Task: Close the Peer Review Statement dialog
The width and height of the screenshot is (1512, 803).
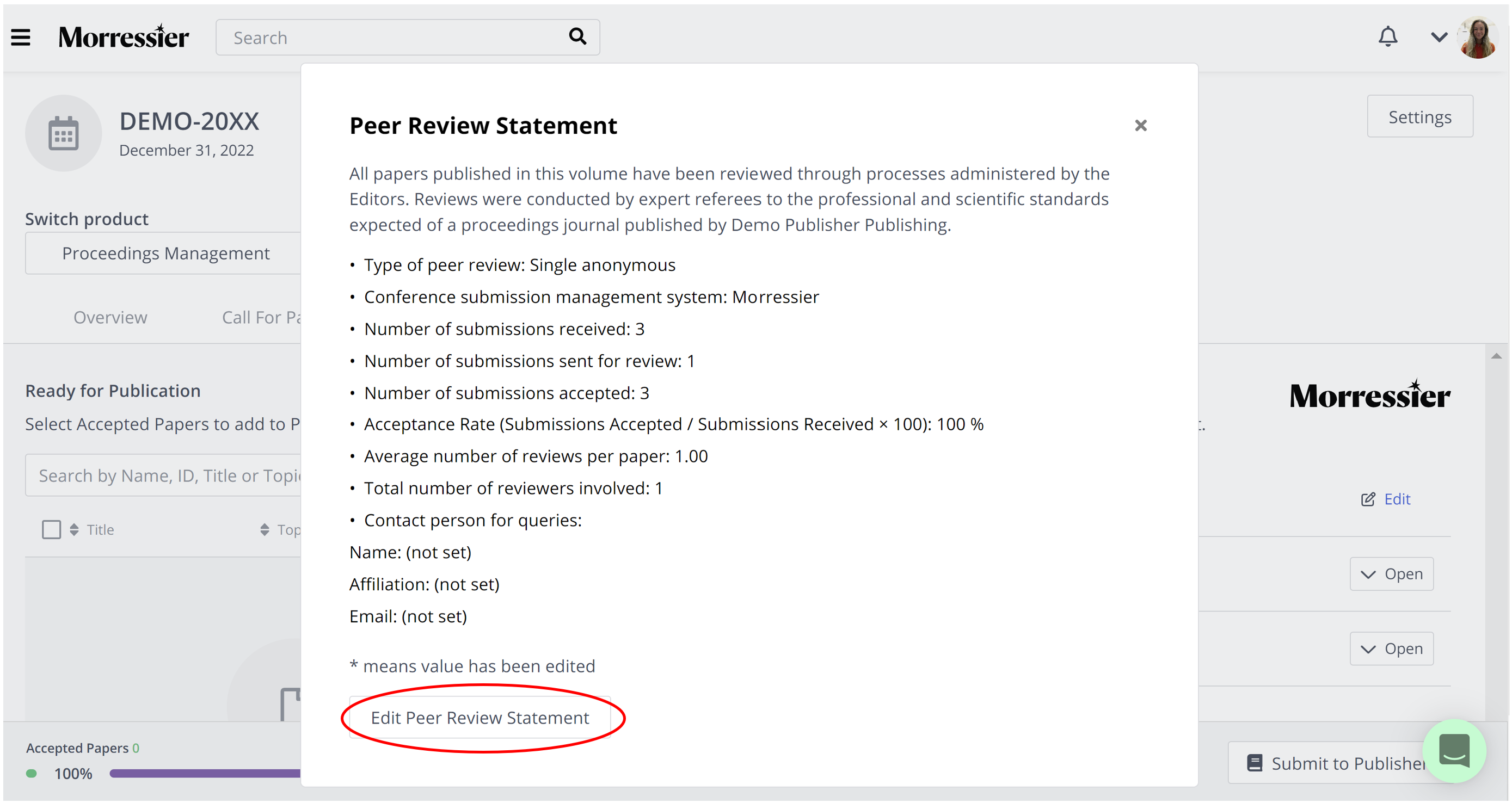Action: [x=1140, y=126]
